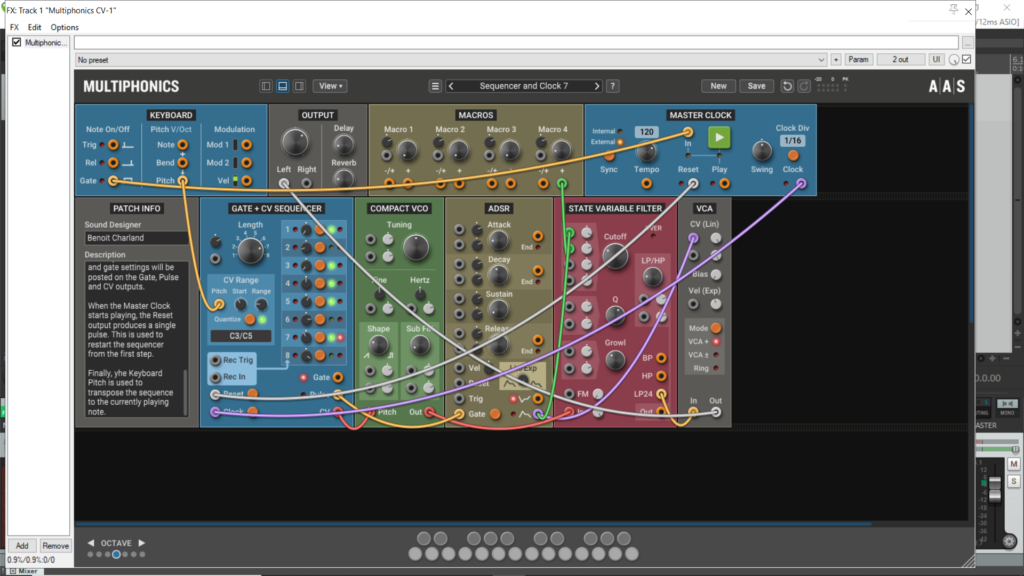Click the filter BP output jack

662,358
